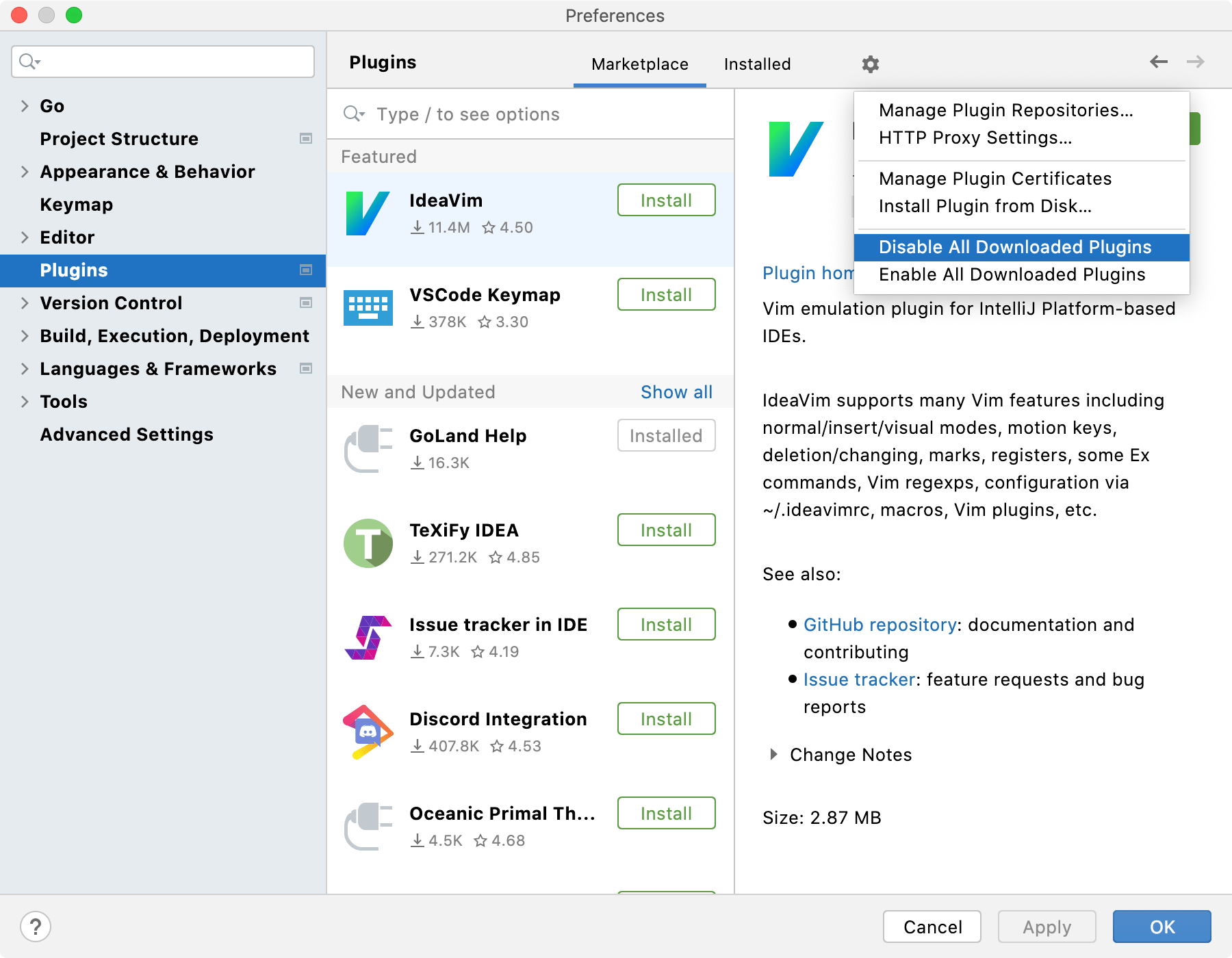This screenshot has width=1232, height=958.
Task: Click the back navigation arrow
Action: tap(1158, 61)
